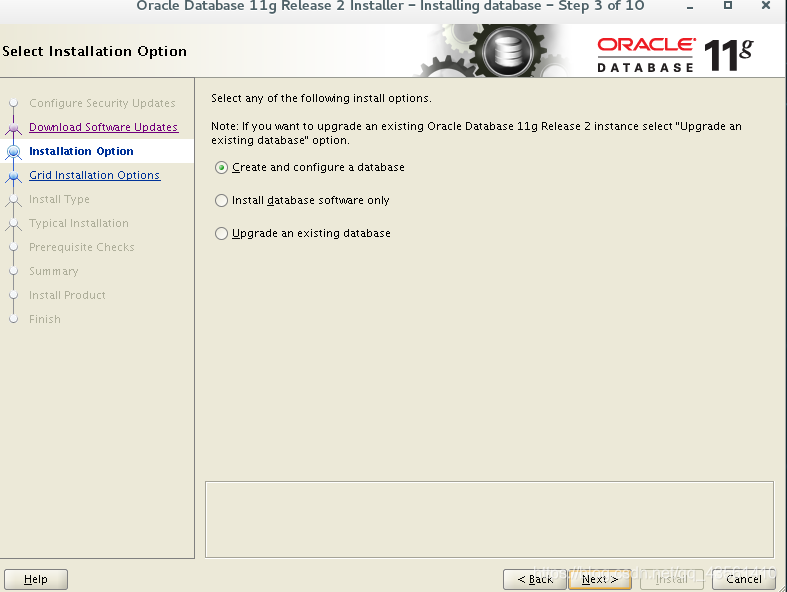Click the Finish step label
Viewport: 787px width, 592px height.
[x=45, y=319]
